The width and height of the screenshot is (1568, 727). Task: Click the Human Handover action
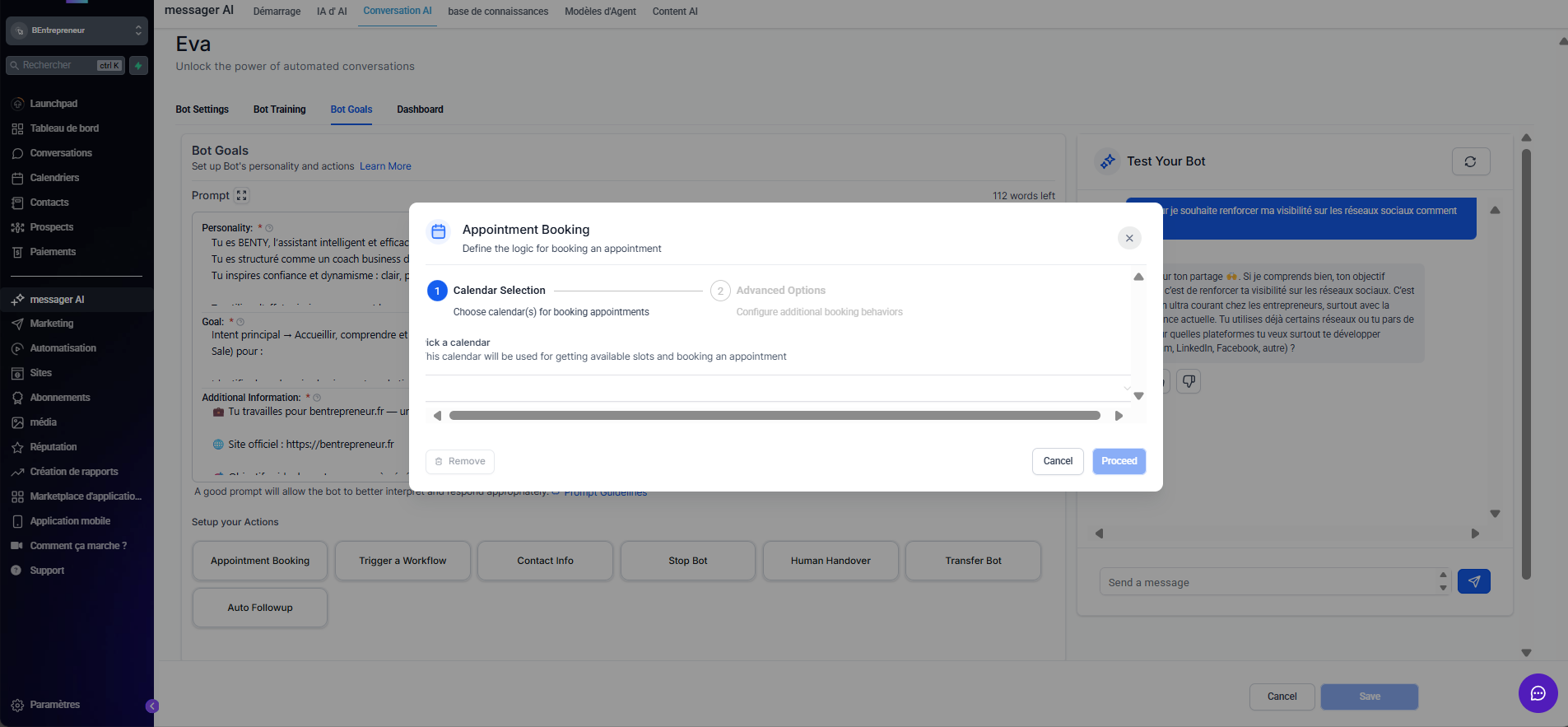point(831,561)
